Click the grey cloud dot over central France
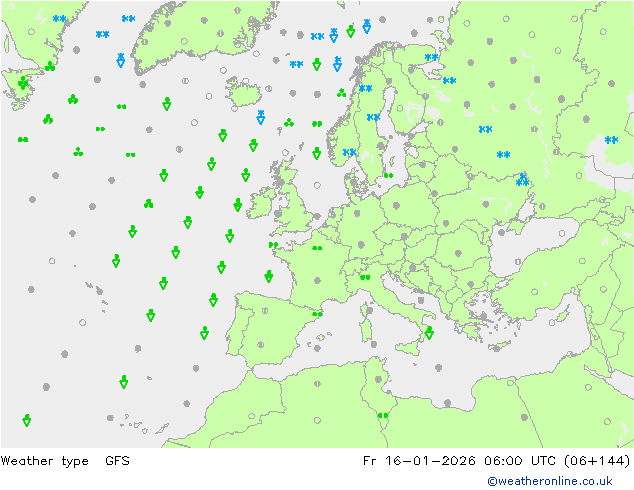The height and width of the screenshot is (490, 634). [317, 280]
